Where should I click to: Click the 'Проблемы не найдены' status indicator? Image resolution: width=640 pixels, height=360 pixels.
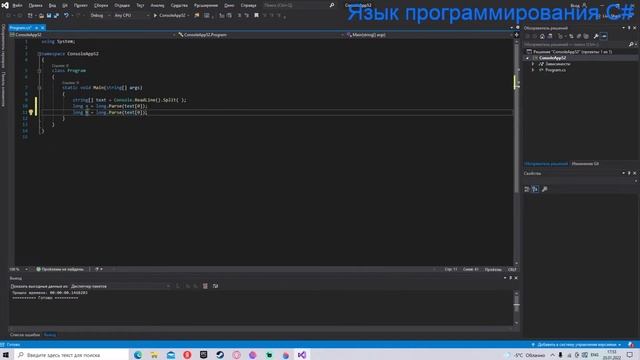coord(60,269)
